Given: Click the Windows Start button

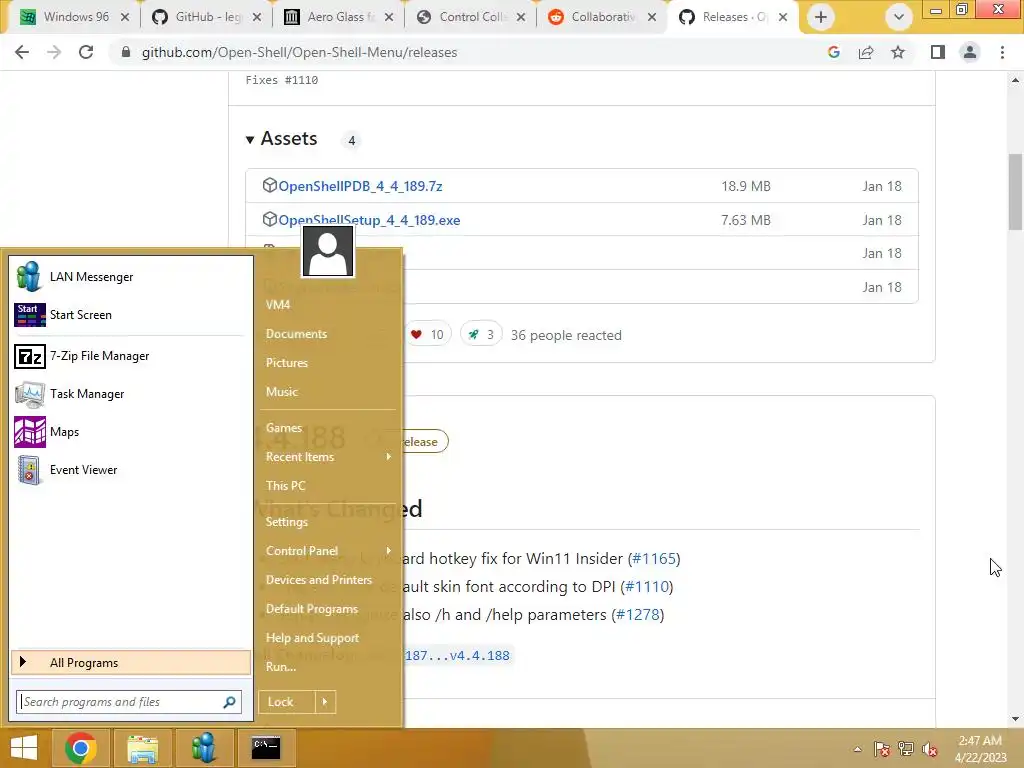Looking at the screenshot, I should (x=24, y=748).
